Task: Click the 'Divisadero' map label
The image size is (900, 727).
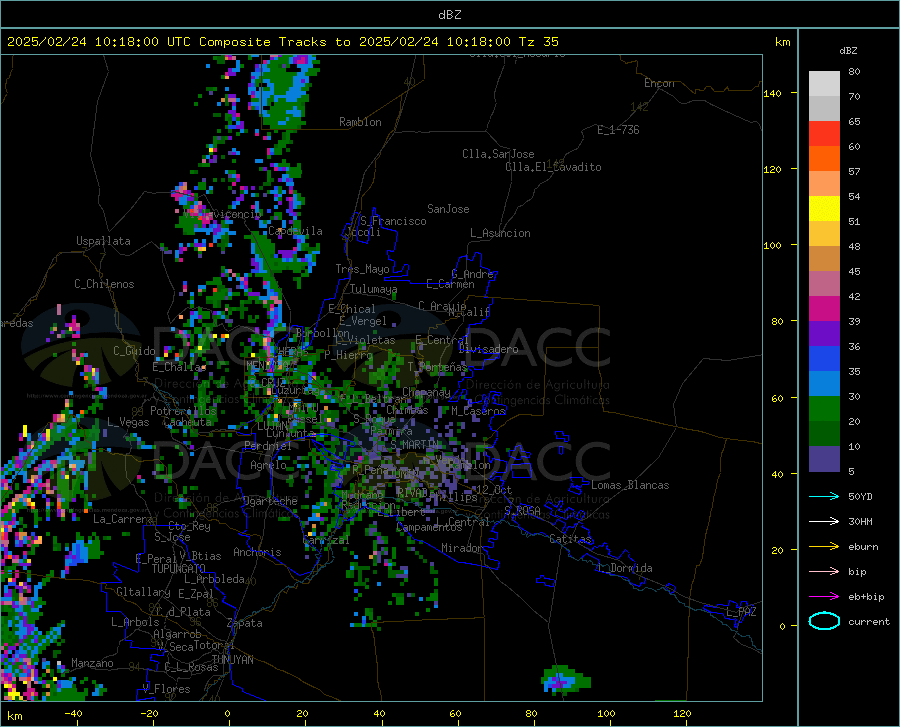Action: [x=488, y=349]
